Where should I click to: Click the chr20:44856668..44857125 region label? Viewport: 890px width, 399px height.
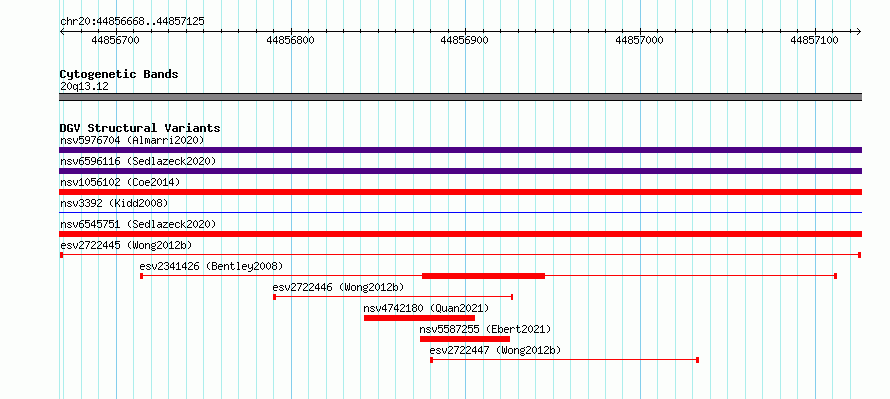click(132, 22)
